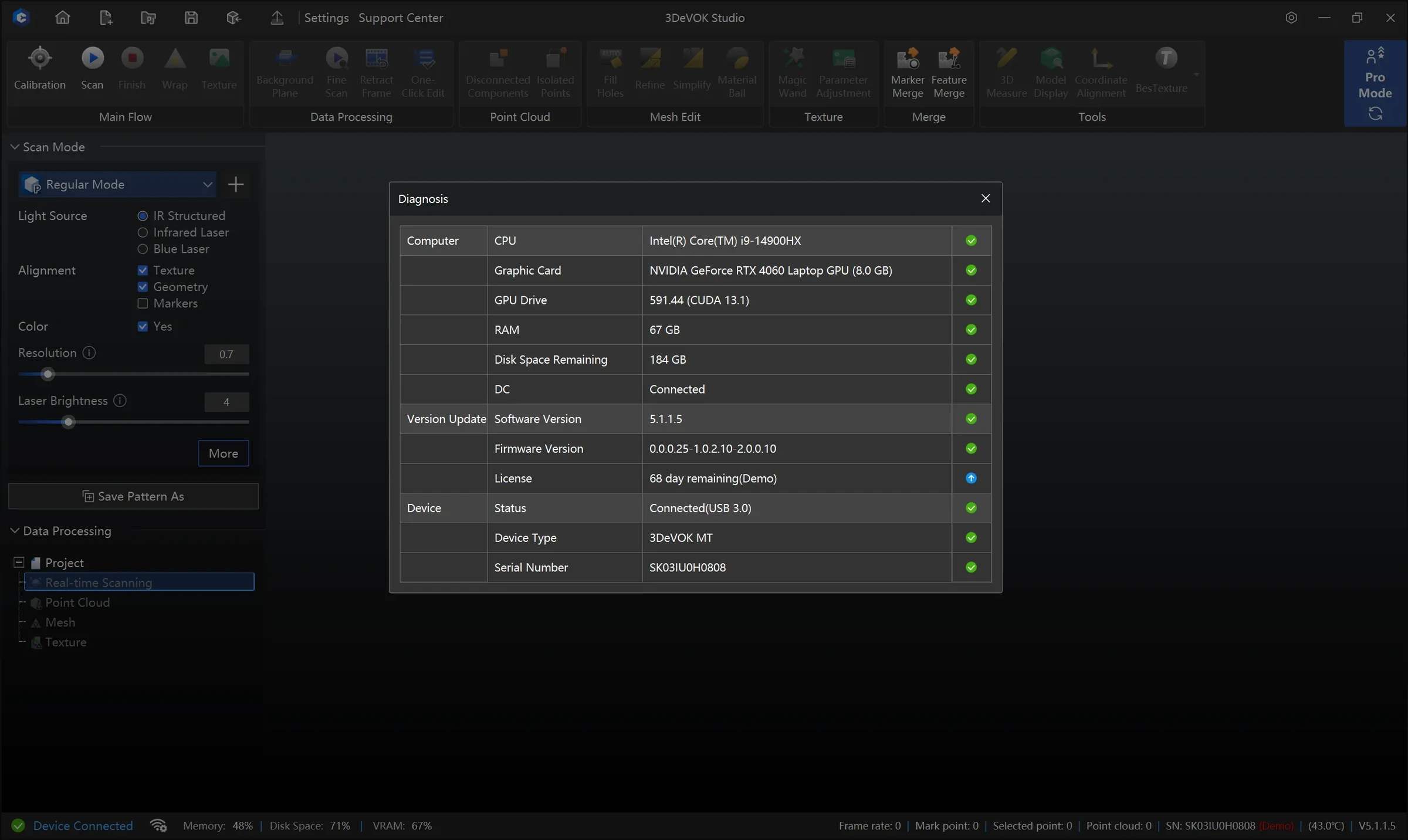Screen dimensions: 1408x840
Task: Click the new project file icon
Action: tap(106, 18)
